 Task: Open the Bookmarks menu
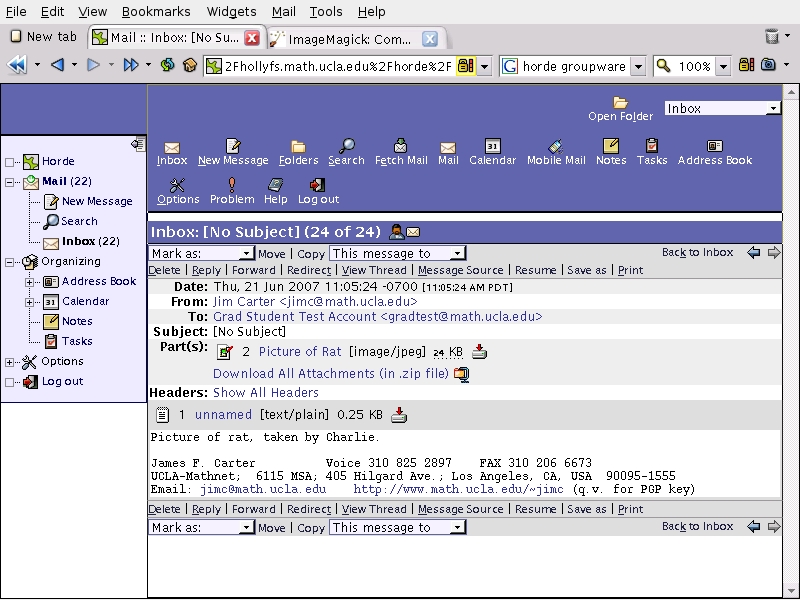click(155, 12)
